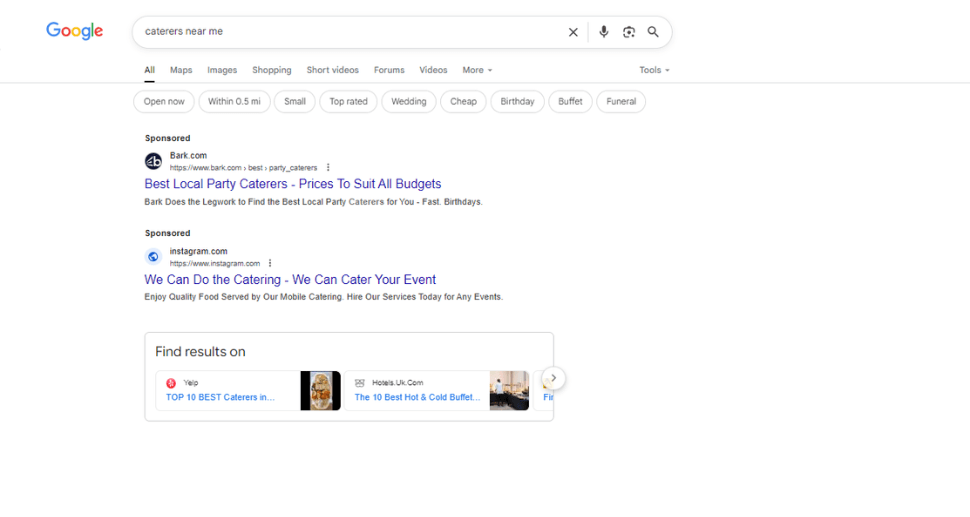The image size is (970, 517).
Task: Start voice search with microphone icon
Action: coord(603,32)
